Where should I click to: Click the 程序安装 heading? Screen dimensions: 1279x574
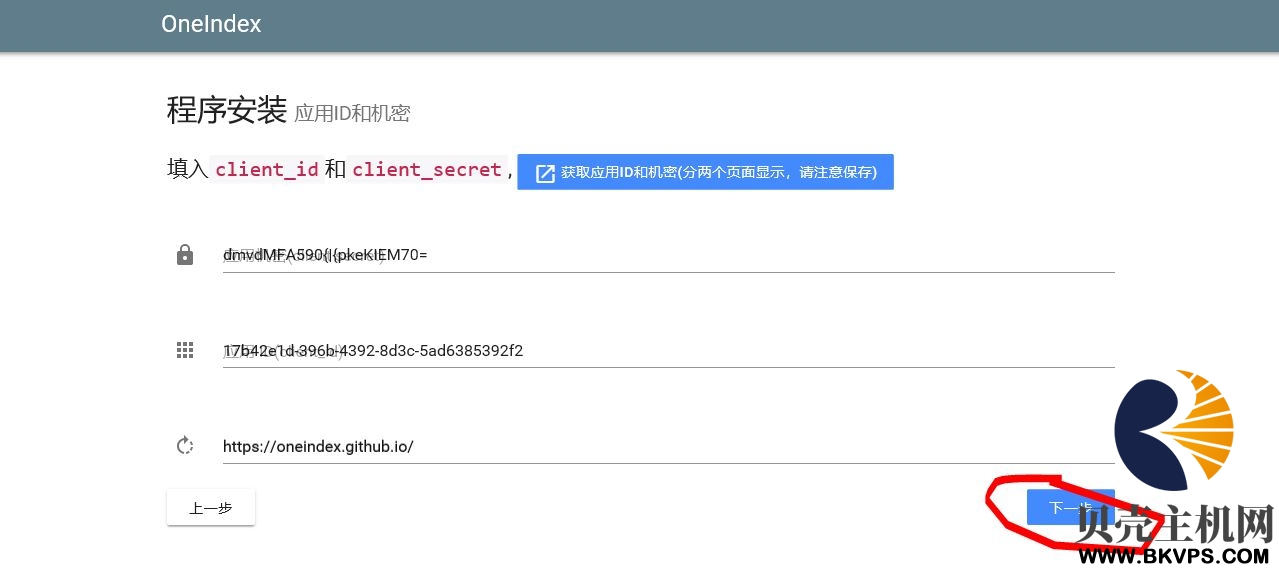(x=227, y=111)
